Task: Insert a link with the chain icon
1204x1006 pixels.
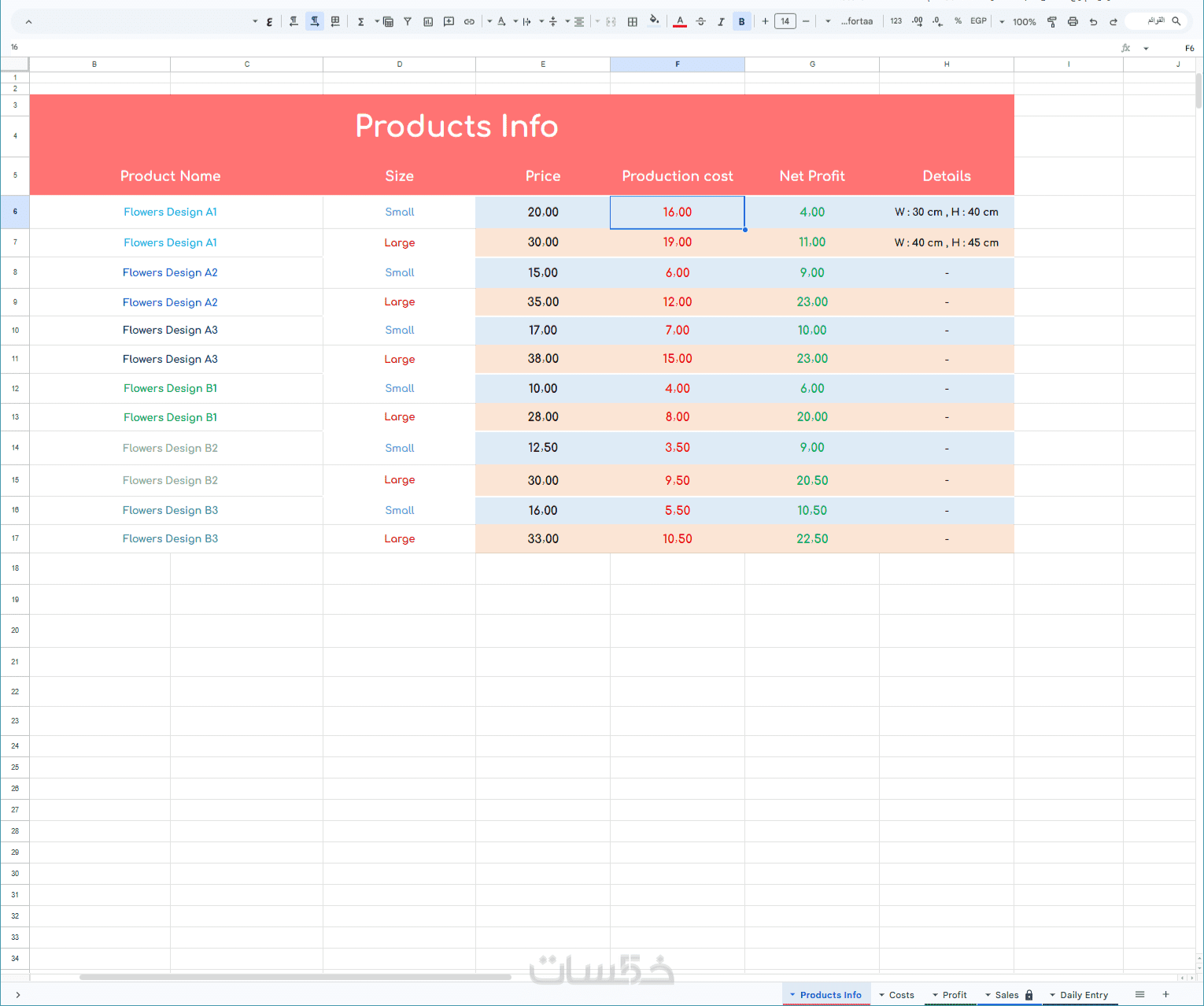Action: [469, 21]
